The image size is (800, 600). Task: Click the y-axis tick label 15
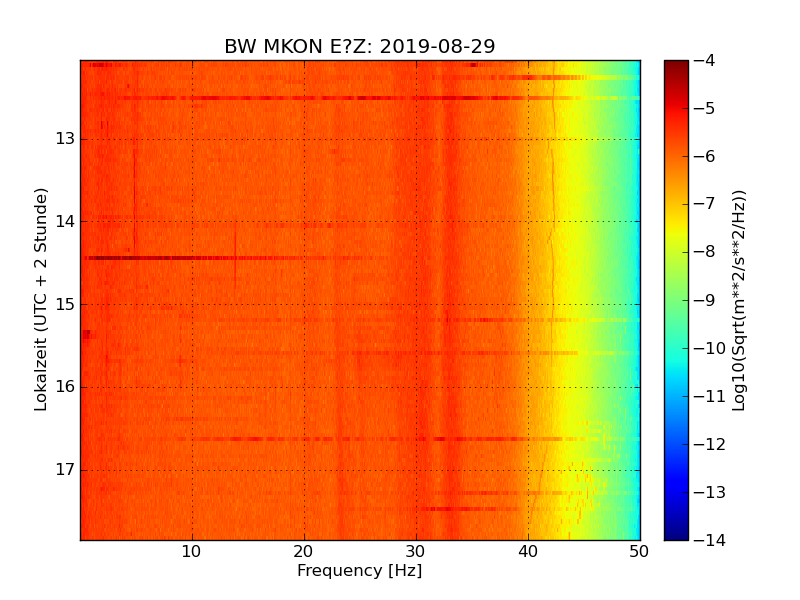65,304
